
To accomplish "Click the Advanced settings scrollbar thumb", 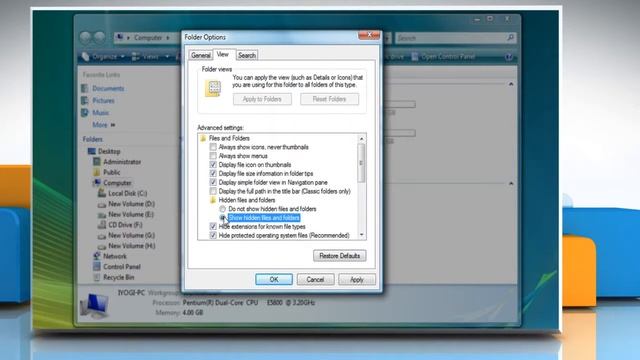I will click(x=361, y=163).
